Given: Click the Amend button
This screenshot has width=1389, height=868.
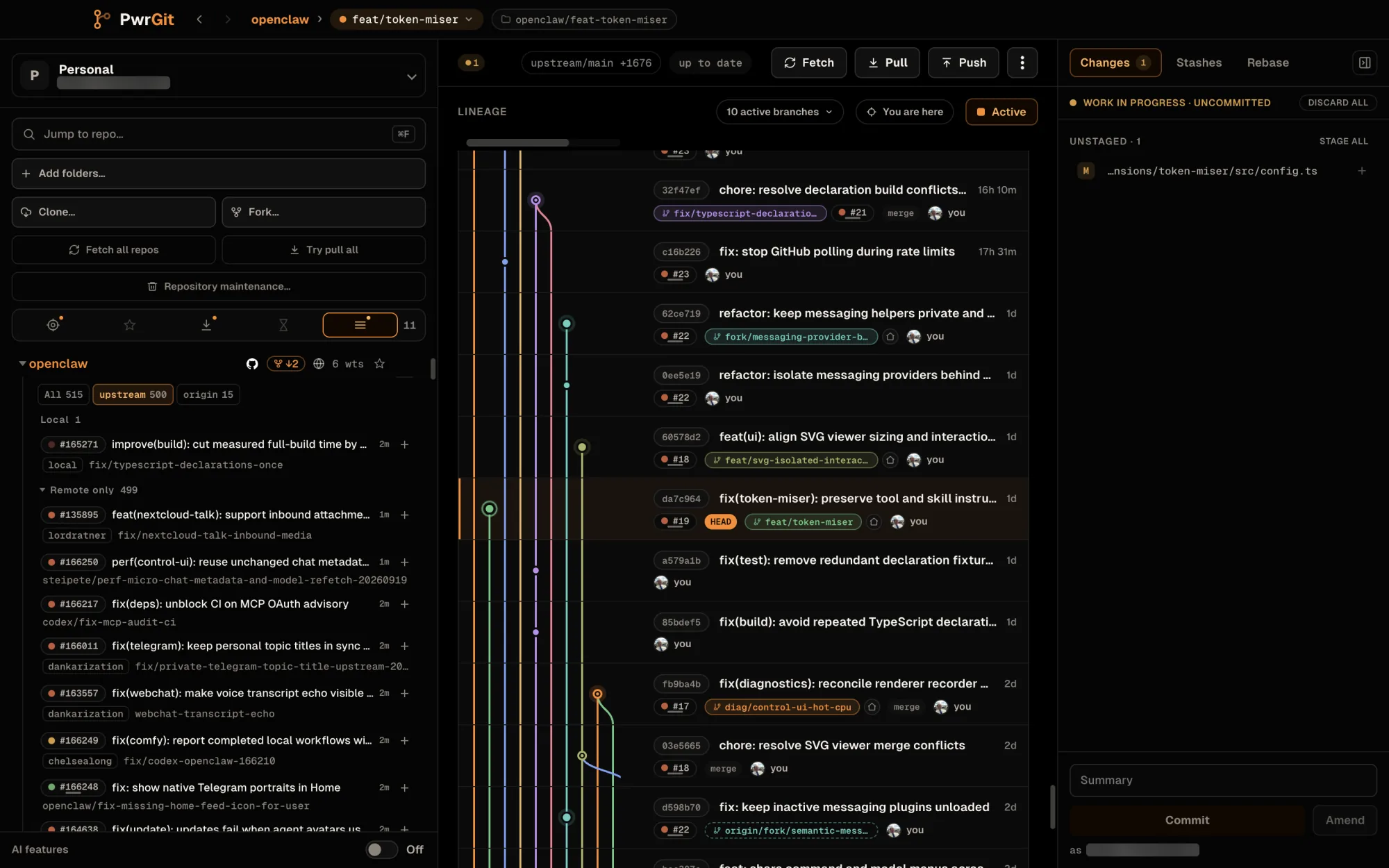Looking at the screenshot, I should pyautogui.click(x=1345, y=820).
